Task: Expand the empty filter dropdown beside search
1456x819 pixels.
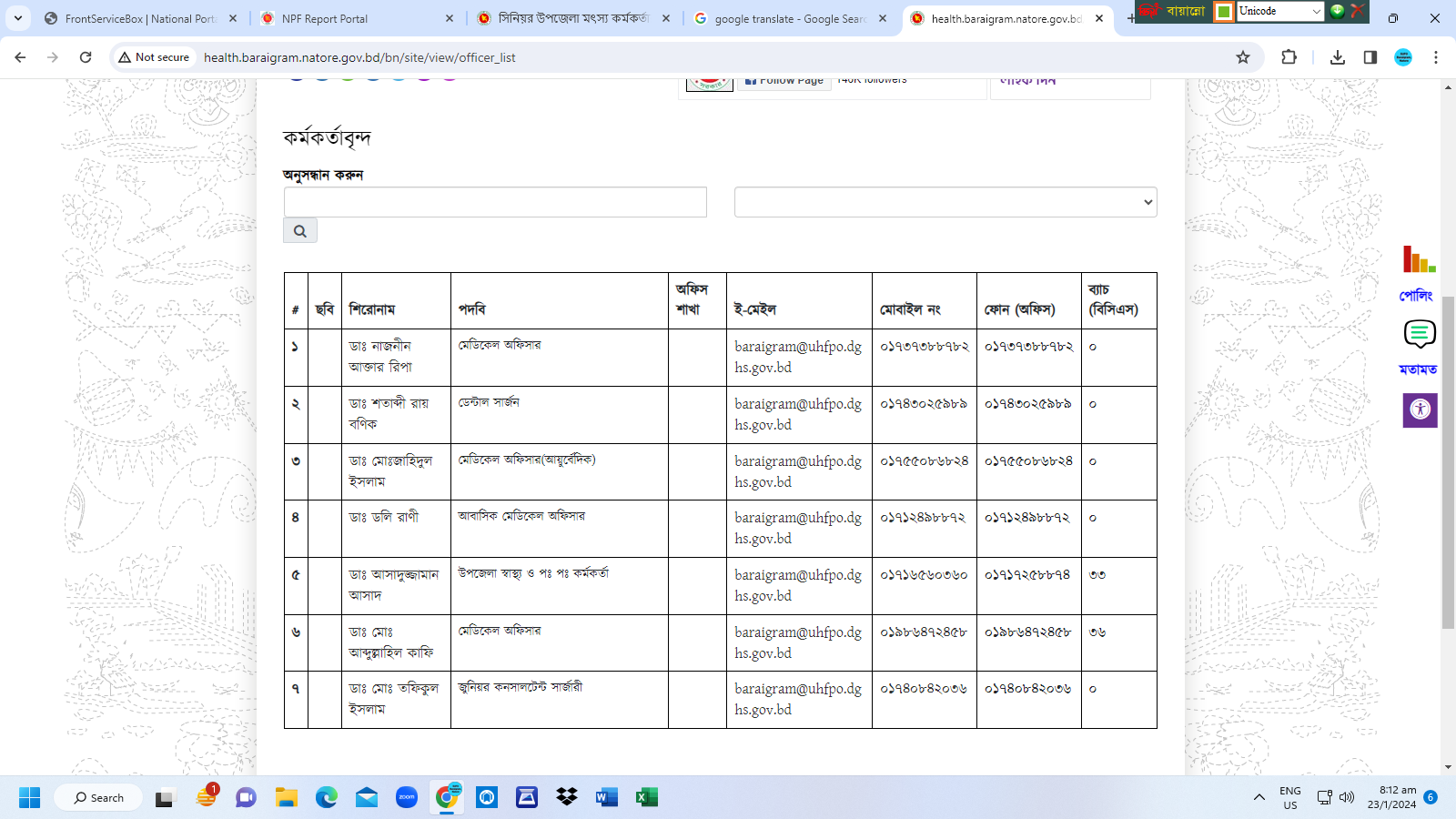Action: [x=945, y=202]
